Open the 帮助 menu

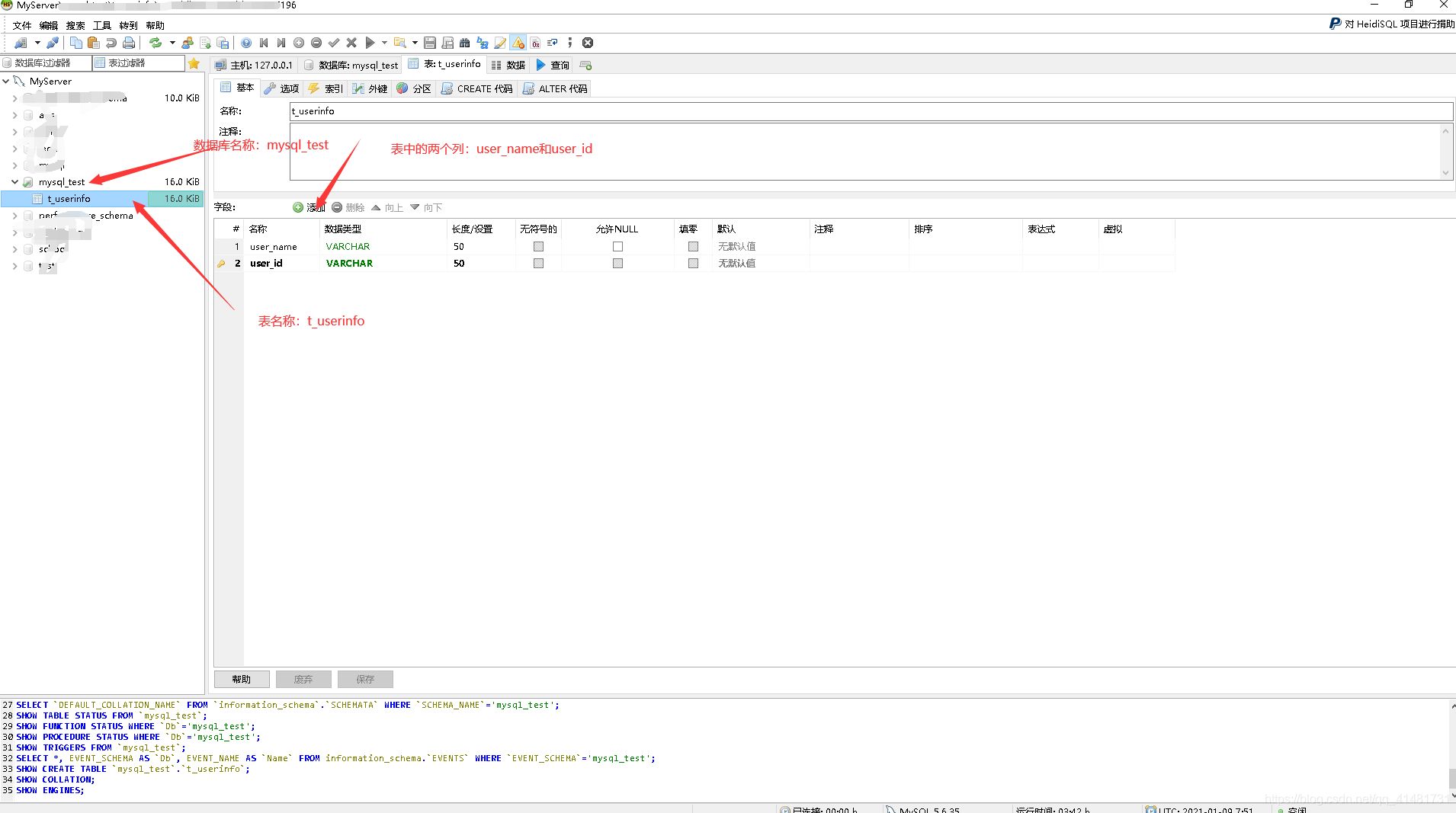(x=156, y=25)
